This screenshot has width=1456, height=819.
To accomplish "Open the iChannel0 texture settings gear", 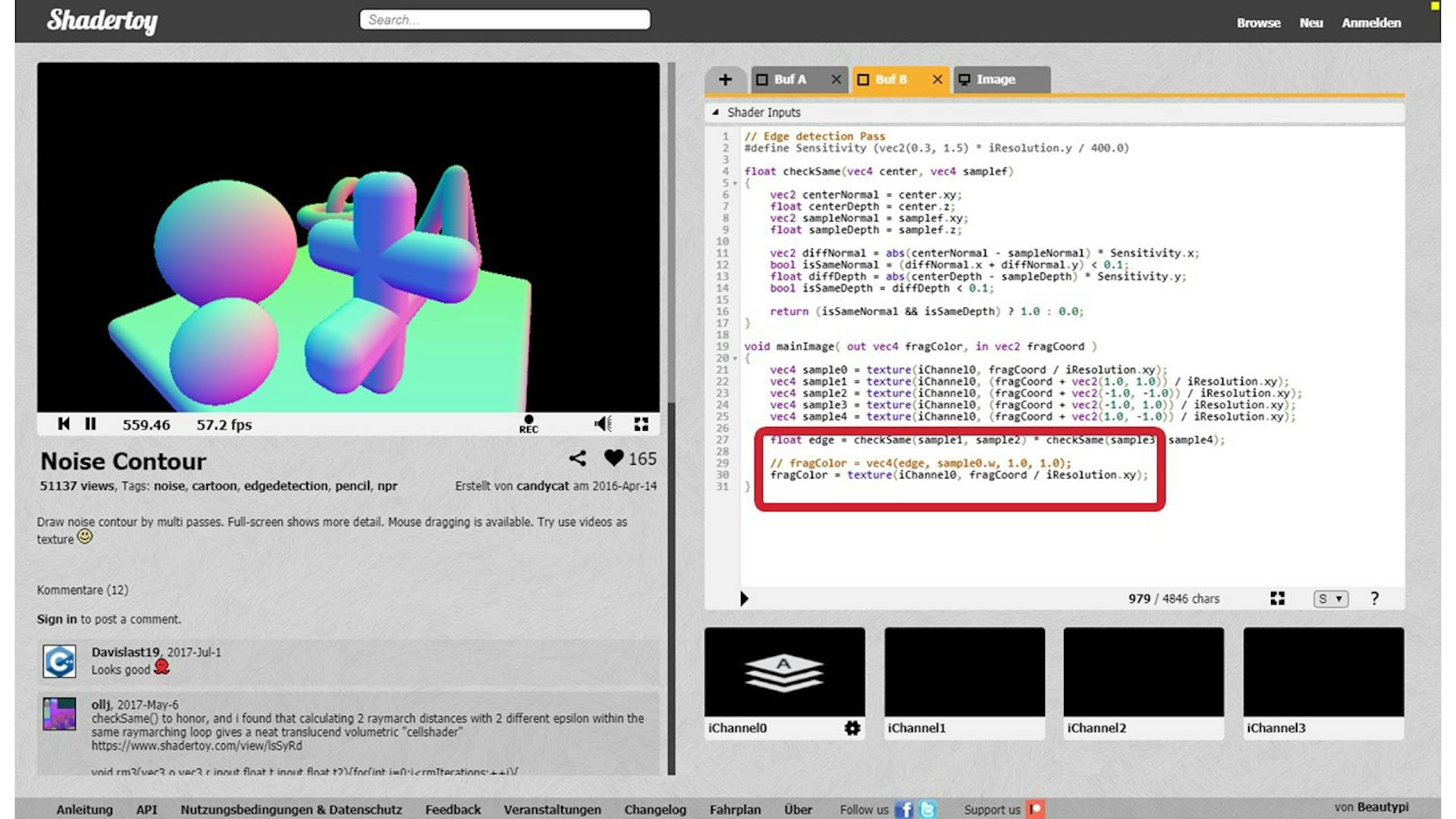I will [x=852, y=728].
